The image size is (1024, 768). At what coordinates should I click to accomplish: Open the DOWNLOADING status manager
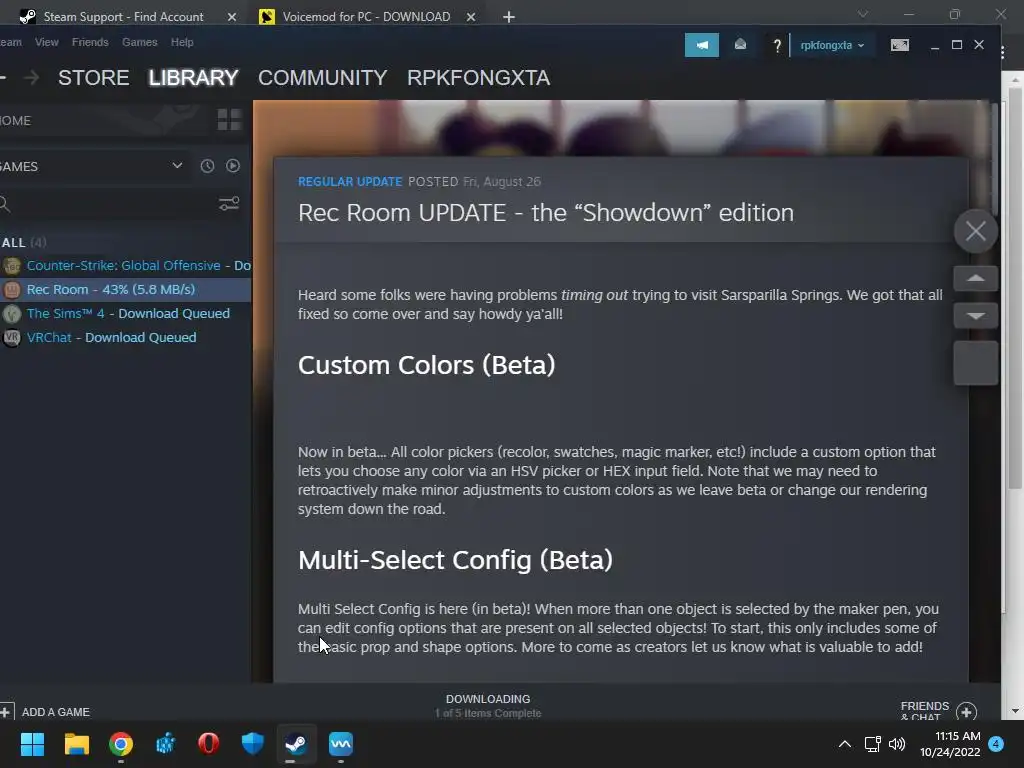(488, 705)
